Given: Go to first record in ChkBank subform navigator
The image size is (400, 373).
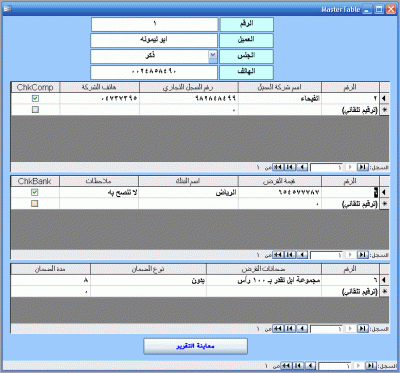Looking at the screenshot, I should click(x=363, y=255).
